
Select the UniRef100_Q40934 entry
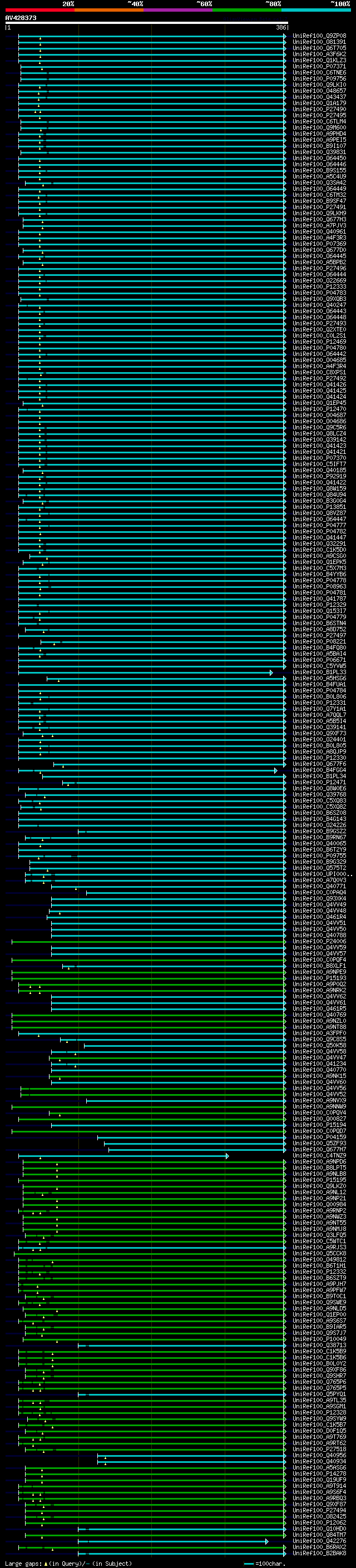click(x=319, y=1461)
